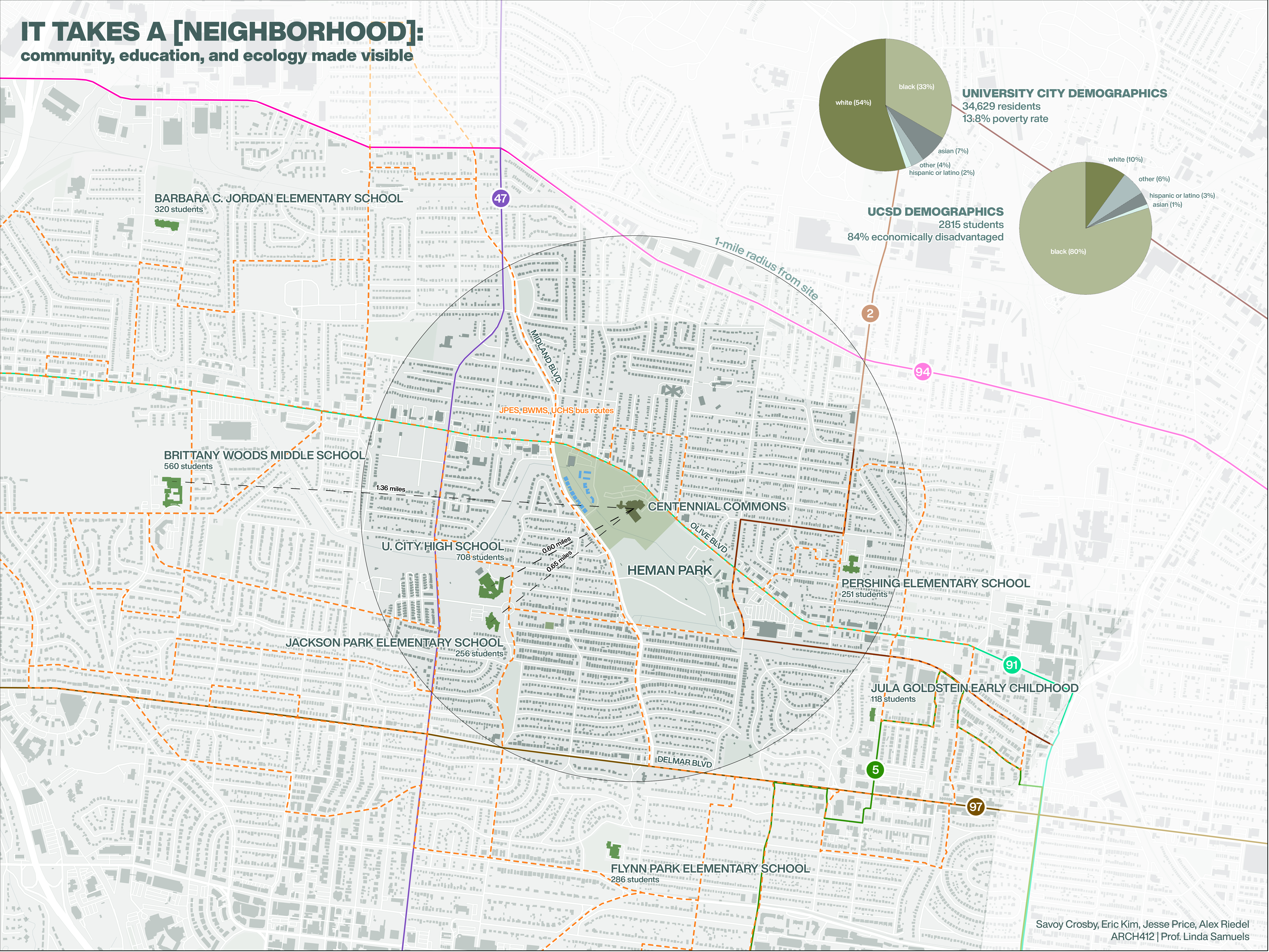Click the U. City High School label

pyautogui.click(x=443, y=546)
